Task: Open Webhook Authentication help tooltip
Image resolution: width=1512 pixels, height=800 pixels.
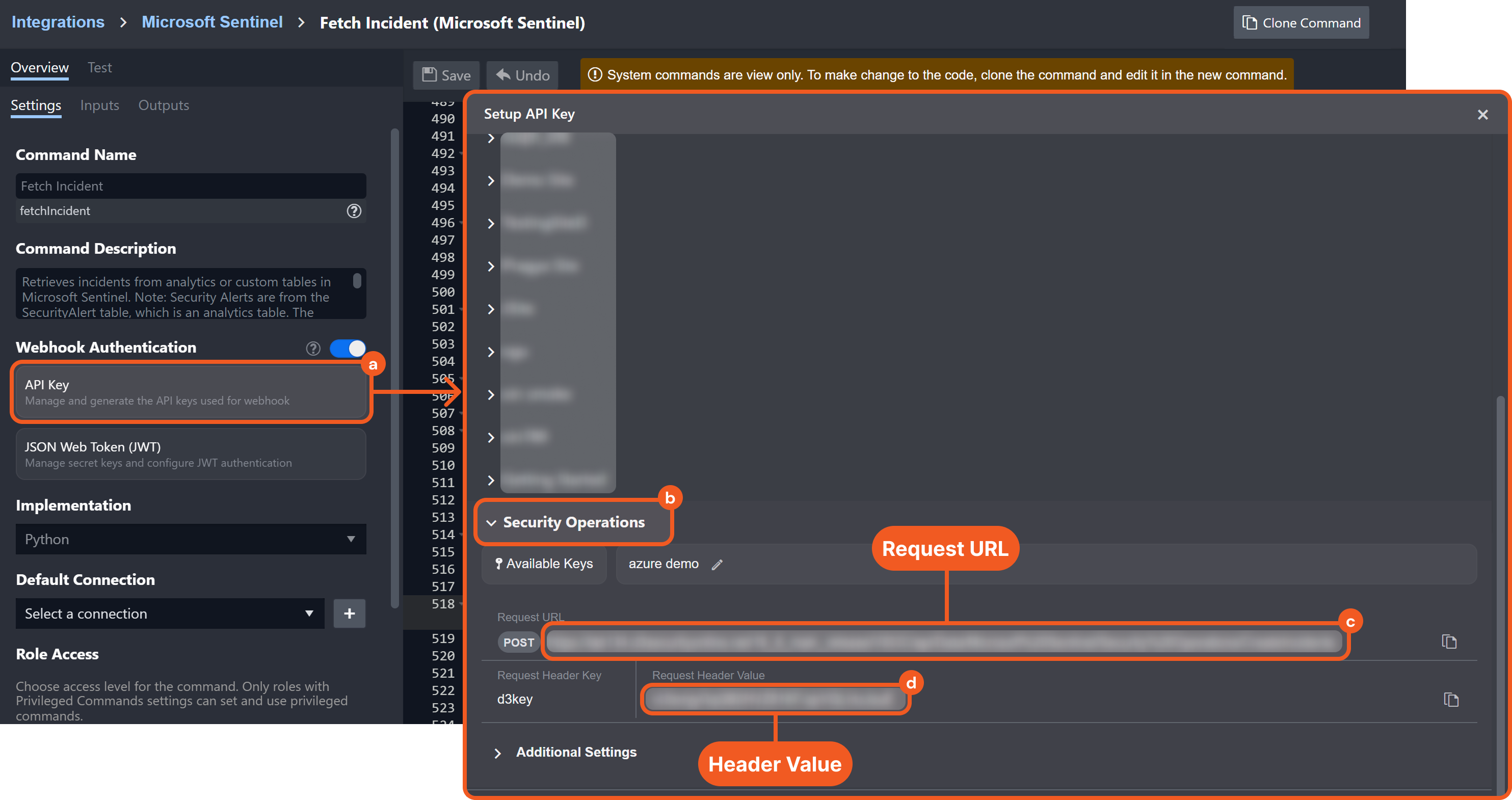Action: coord(313,348)
